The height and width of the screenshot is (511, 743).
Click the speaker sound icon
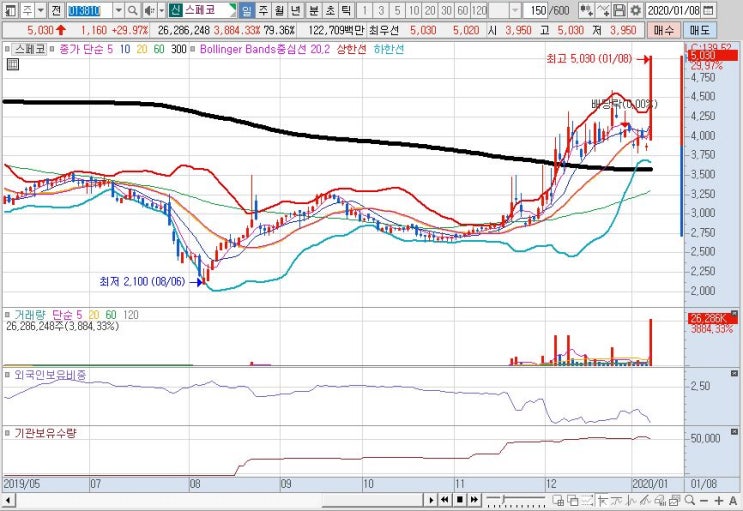coord(149,10)
